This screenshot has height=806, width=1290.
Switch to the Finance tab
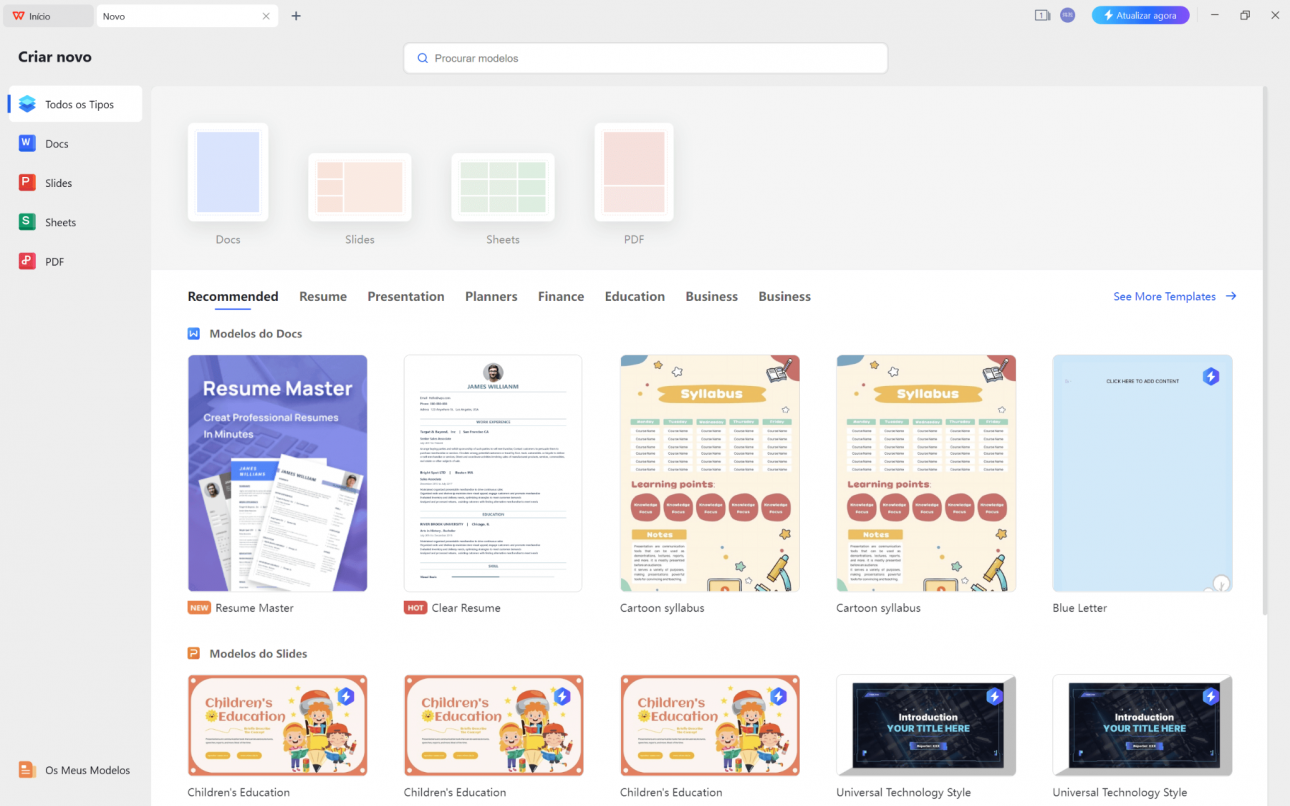tap(561, 296)
